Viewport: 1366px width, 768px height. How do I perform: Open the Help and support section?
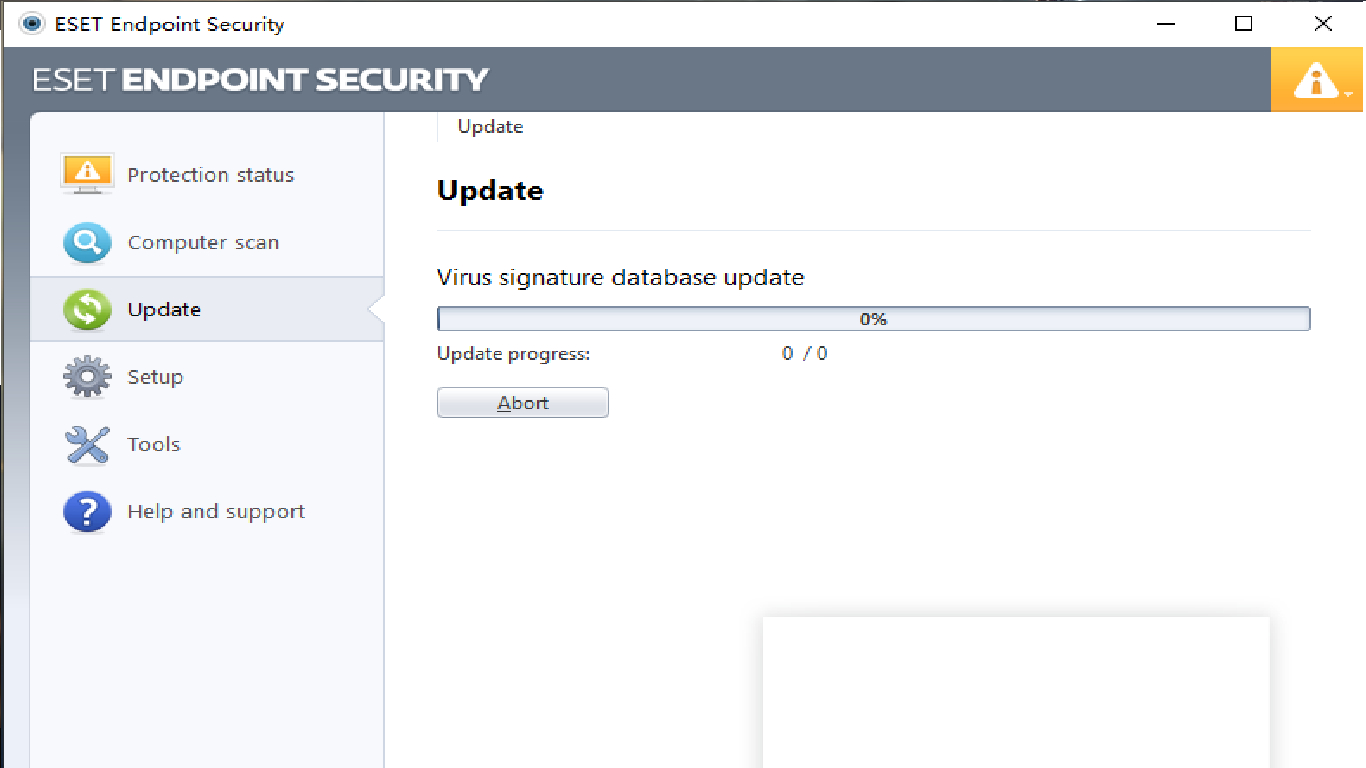pos(216,512)
